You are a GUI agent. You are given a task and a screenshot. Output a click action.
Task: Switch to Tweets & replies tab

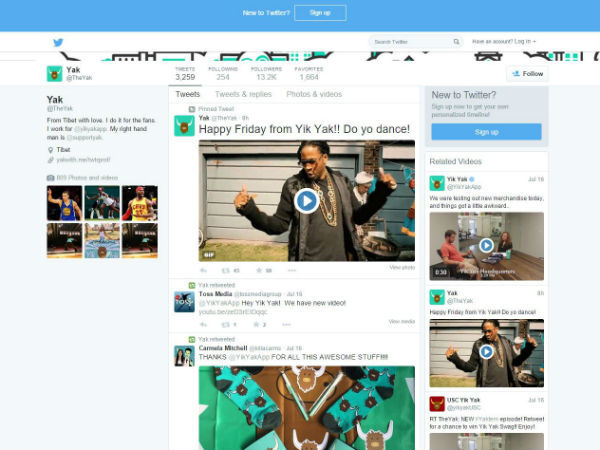click(243, 94)
